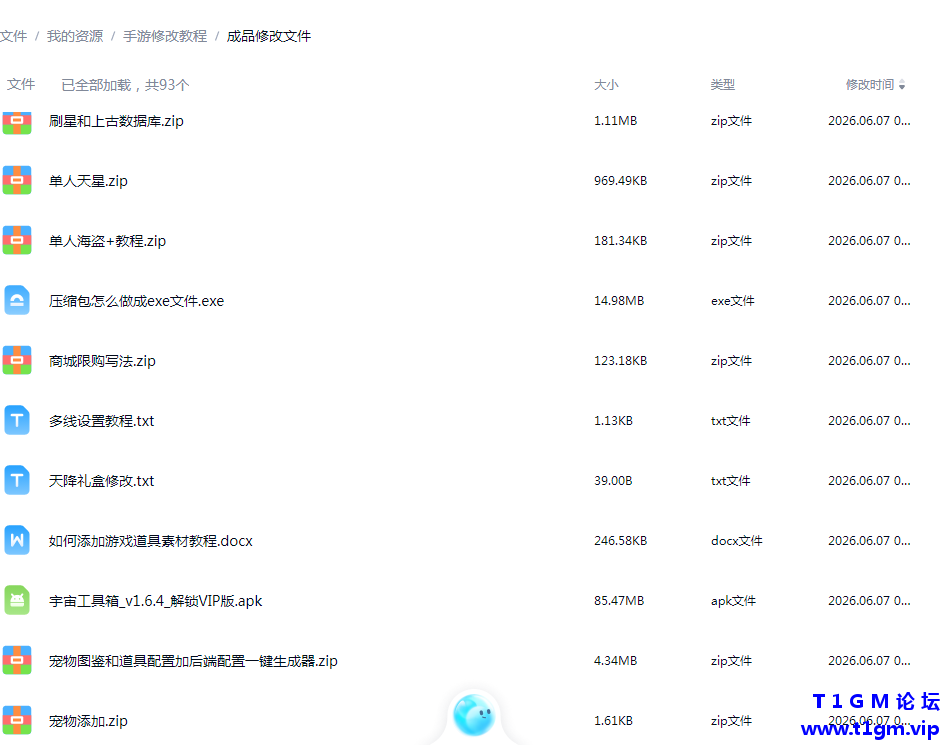Click the zip icon for 刷星和上古数据库.zip
The width and height of the screenshot is (945, 745).
(x=17, y=121)
